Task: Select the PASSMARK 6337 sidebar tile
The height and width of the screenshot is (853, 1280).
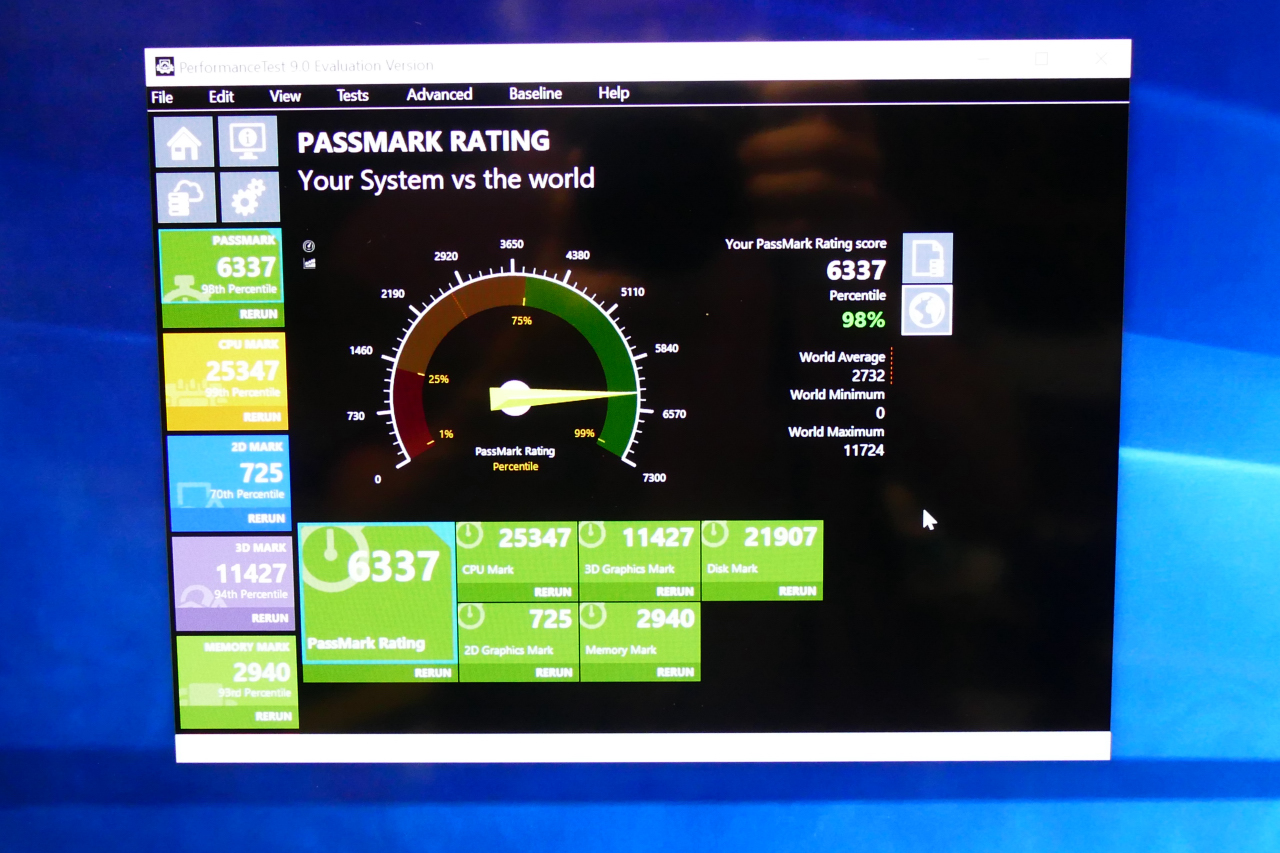Action: (x=221, y=267)
